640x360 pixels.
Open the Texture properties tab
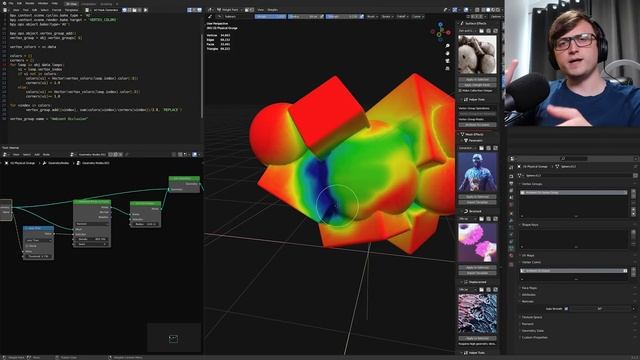coord(511,264)
